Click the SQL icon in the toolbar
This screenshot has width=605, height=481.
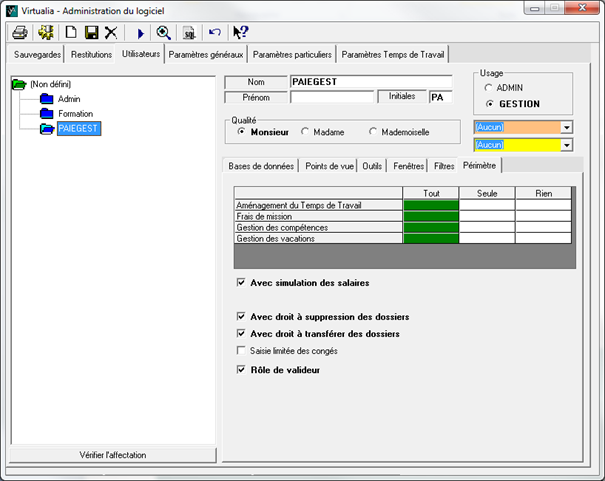[188, 32]
